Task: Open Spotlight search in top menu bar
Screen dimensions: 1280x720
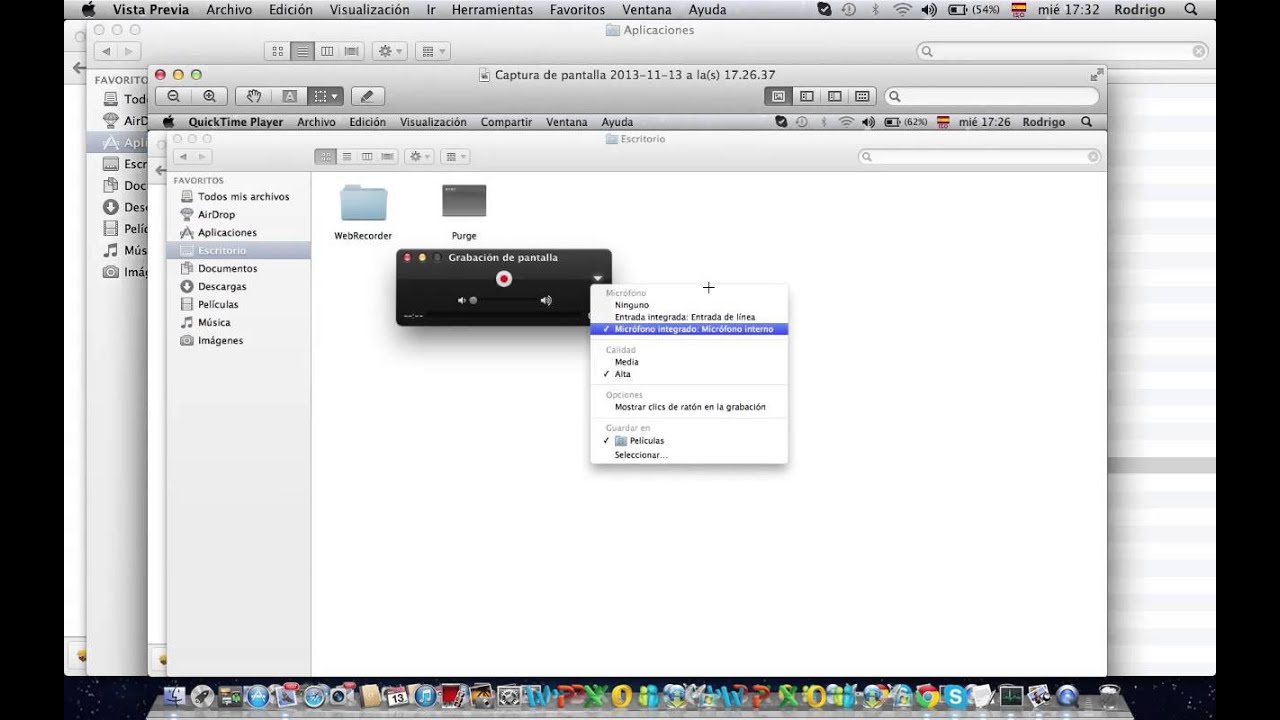Action: pyautogui.click(x=1190, y=9)
